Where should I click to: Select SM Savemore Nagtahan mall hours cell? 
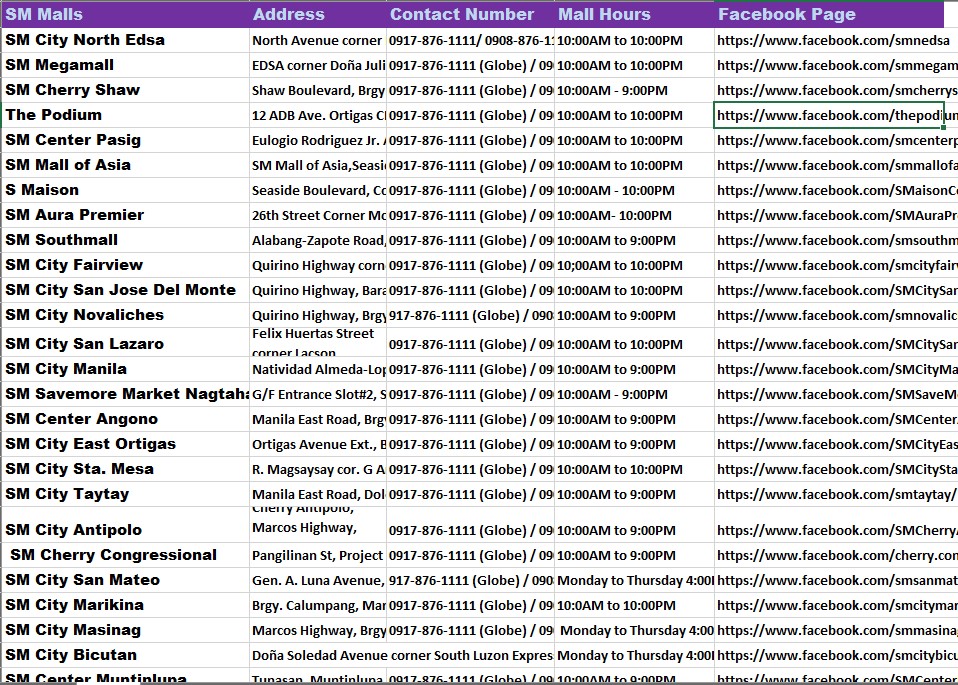[x=634, y=395]
